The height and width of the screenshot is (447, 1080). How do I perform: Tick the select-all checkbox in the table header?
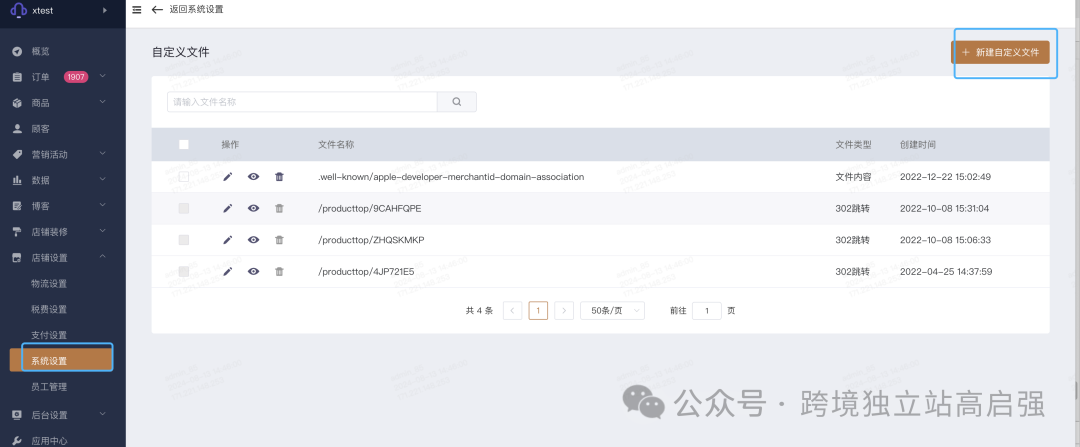click(x=183, y=145)
